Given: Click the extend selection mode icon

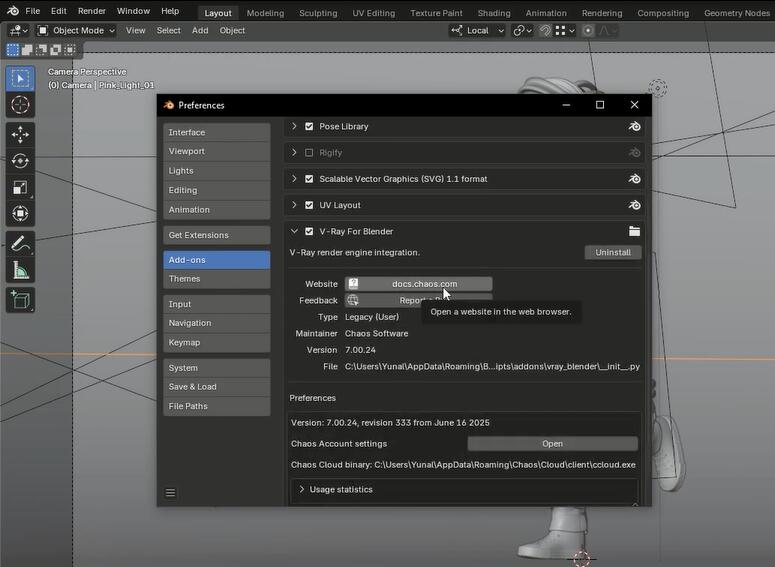Looking at the screenshot, I should [x=27, y=49].
